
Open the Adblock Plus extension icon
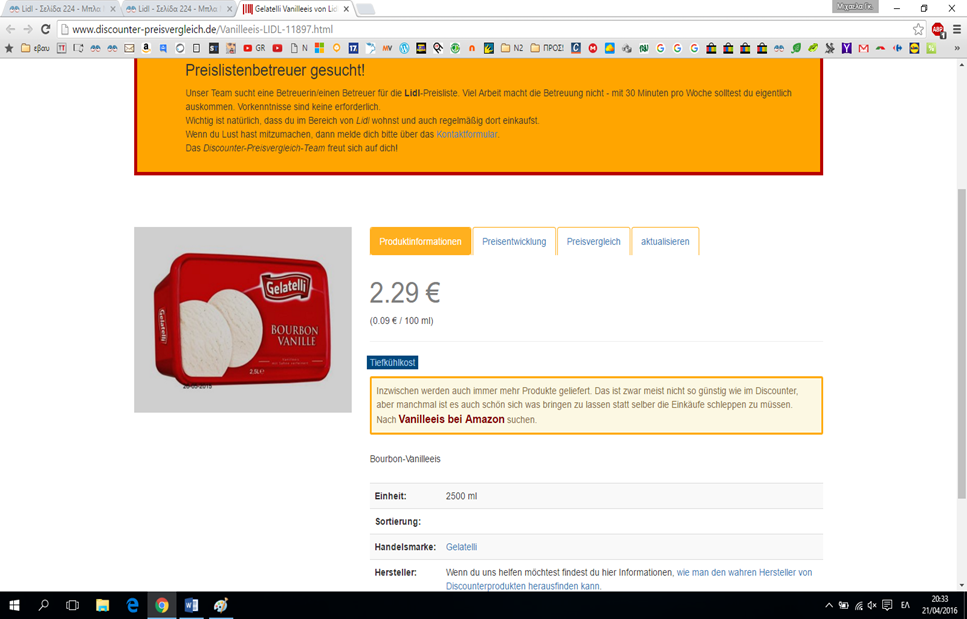click(938, 30)
